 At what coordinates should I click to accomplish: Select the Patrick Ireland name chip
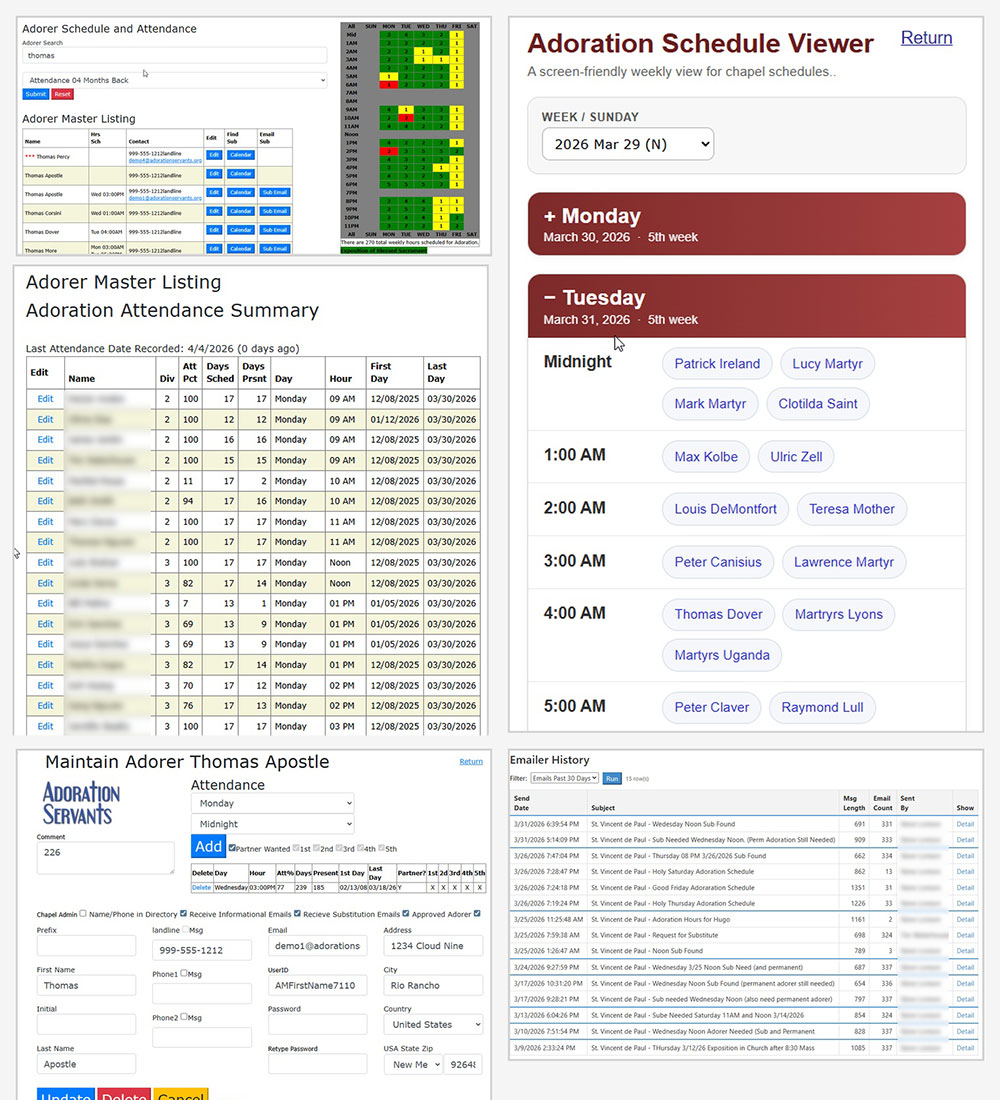[716, 364]
